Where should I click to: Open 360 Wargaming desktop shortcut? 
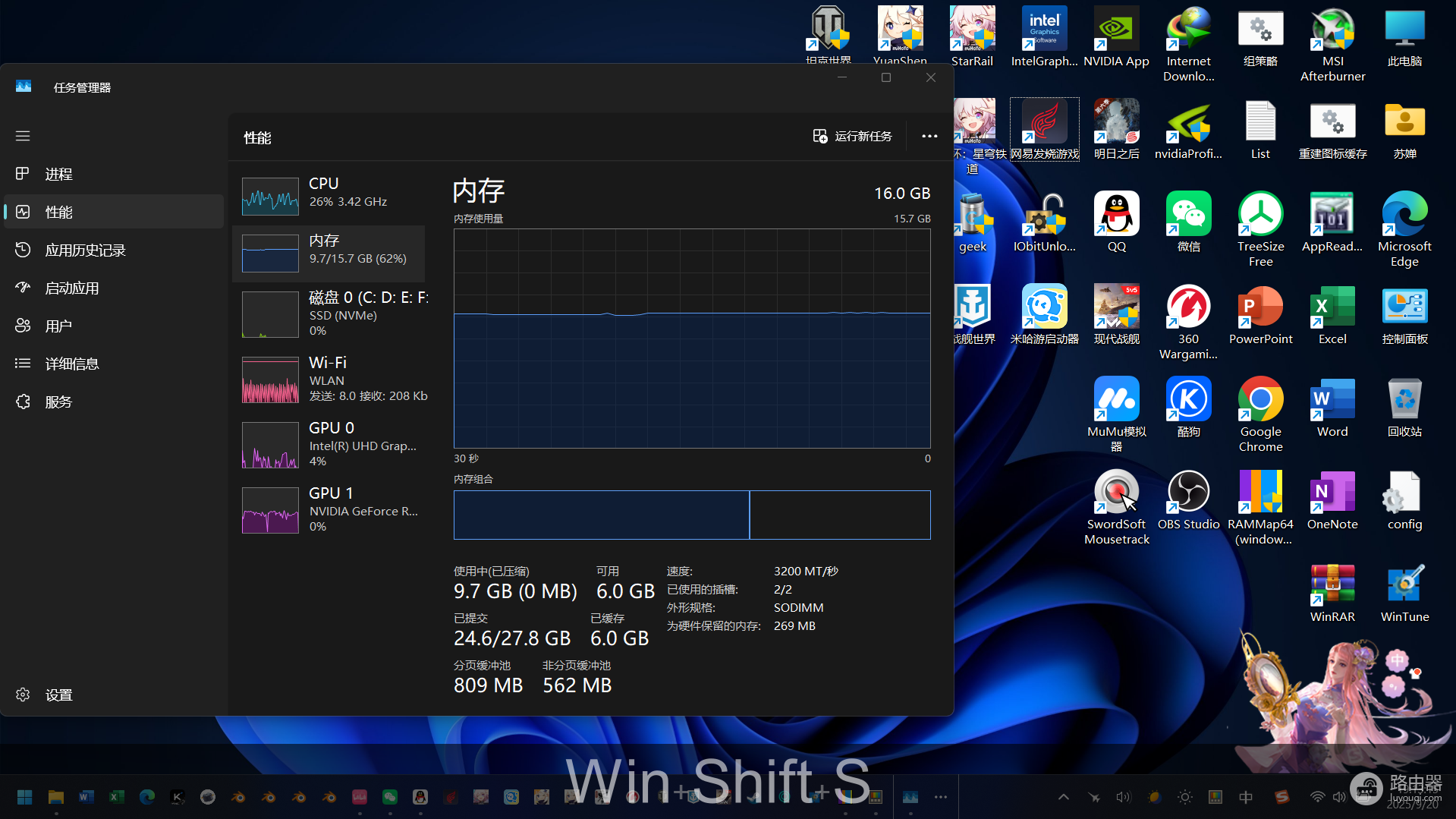(1188, 323)
